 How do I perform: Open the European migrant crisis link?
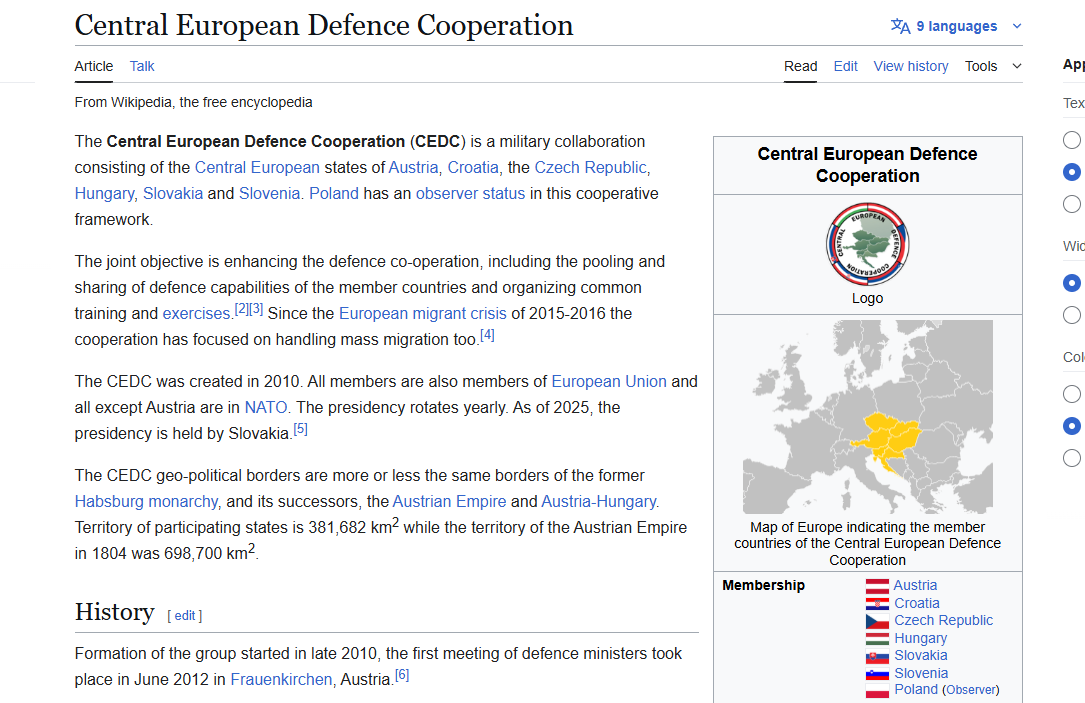pyautogui.click(x=423, y=313)
